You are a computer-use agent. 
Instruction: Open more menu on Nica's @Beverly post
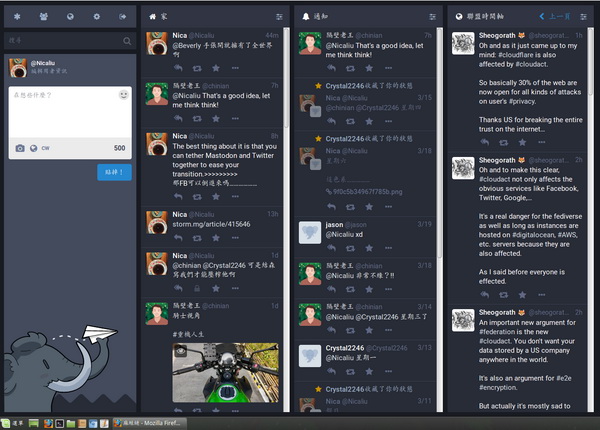click(x=235, y=68)
